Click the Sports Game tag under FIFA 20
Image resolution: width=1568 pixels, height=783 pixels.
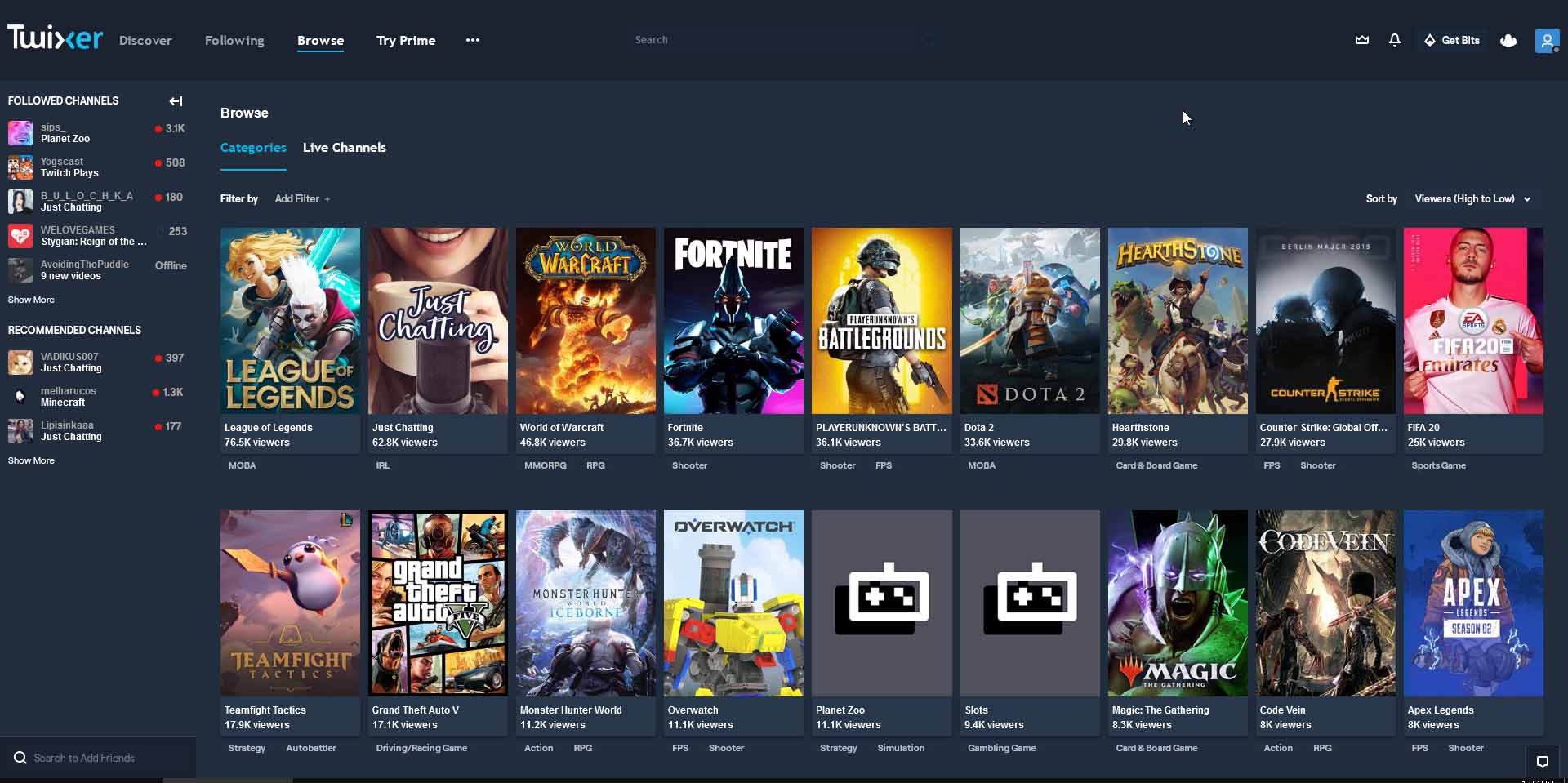click(x=1439, y=465)
